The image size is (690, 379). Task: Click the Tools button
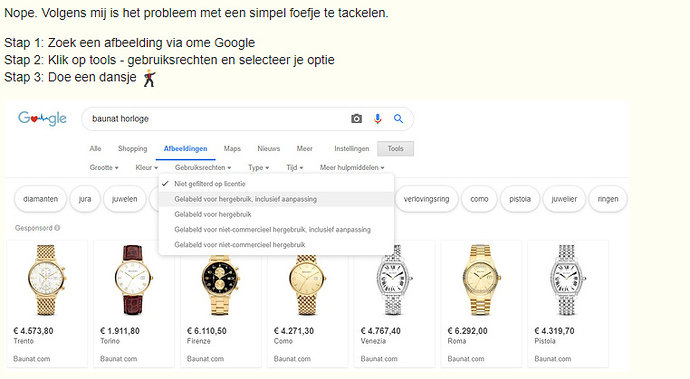(x=395, y=149)
